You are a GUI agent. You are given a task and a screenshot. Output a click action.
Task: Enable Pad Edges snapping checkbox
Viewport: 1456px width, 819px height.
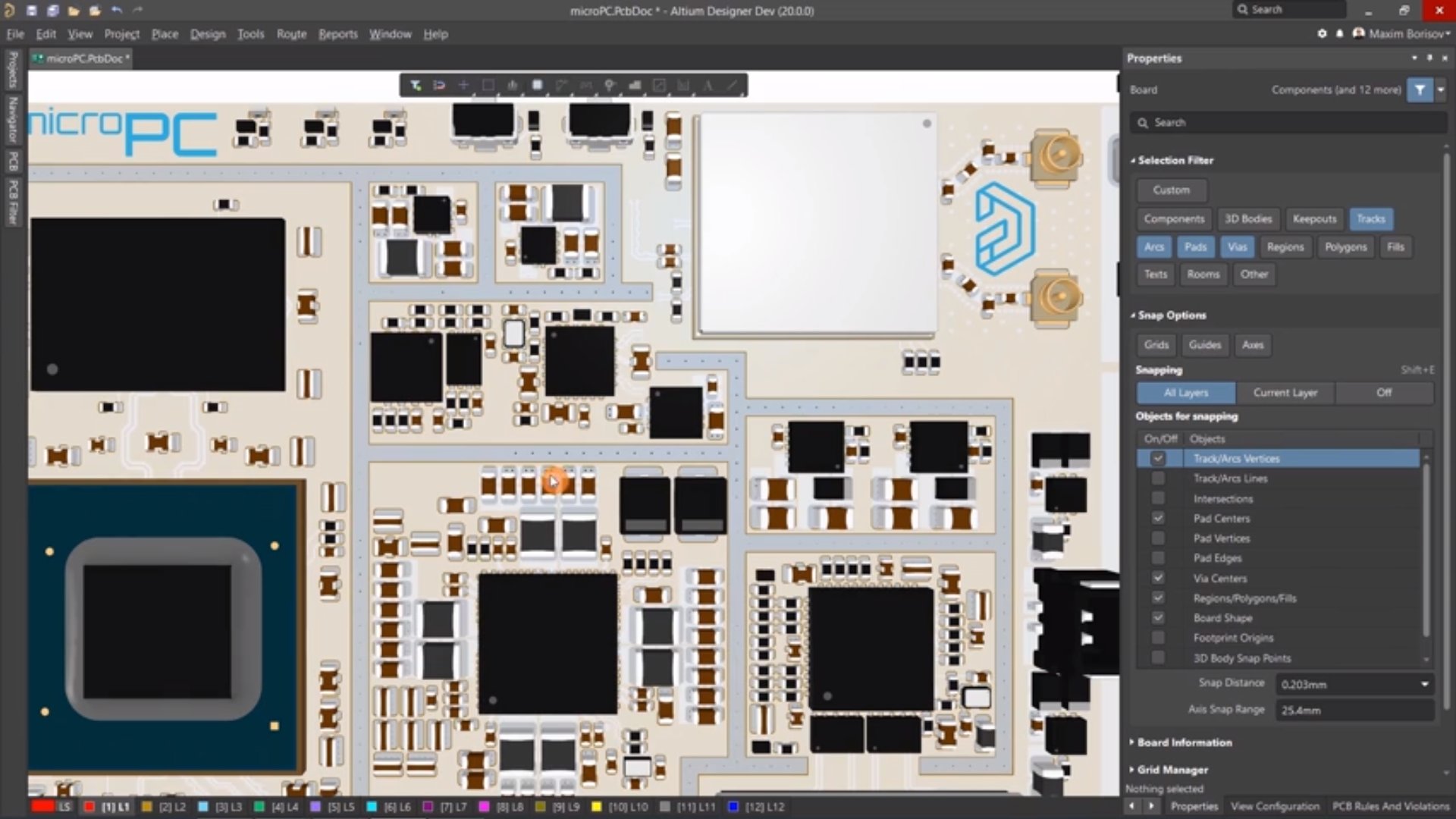tap(1158, 557)
